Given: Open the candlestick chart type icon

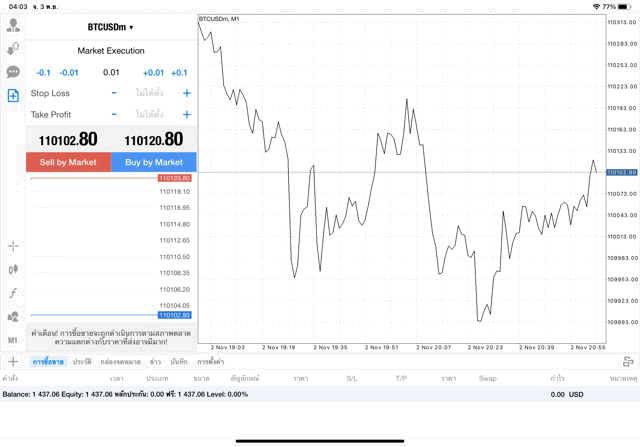Looking at the screenshot, I should tap(13, 269).
